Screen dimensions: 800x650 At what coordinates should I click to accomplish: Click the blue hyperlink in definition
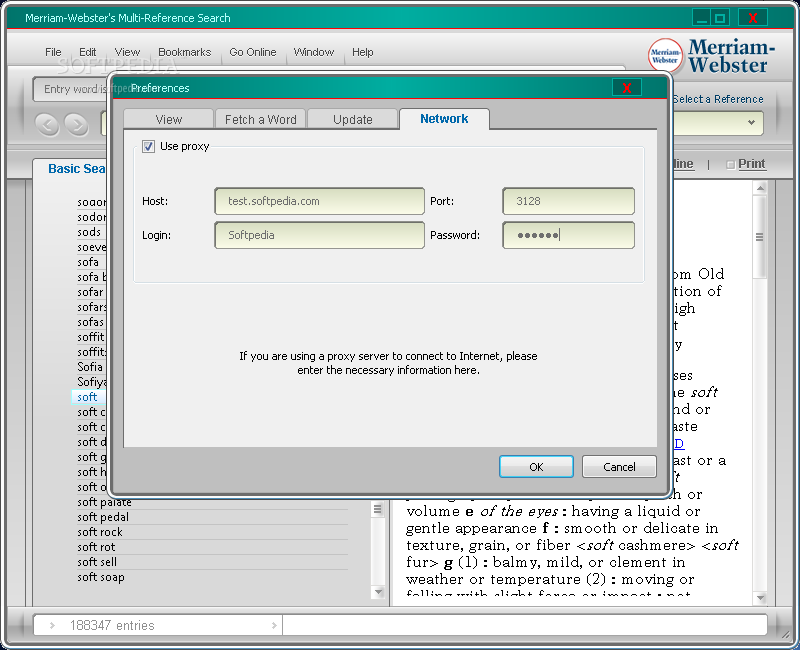click(x=679, y=443)
